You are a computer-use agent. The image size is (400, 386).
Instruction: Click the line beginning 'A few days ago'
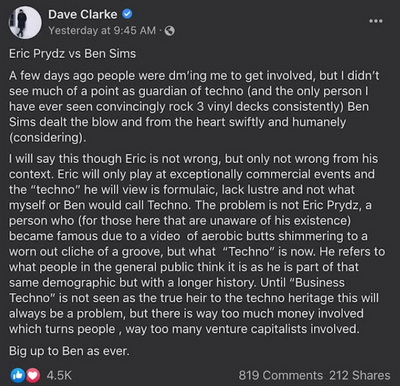[194, 76]
